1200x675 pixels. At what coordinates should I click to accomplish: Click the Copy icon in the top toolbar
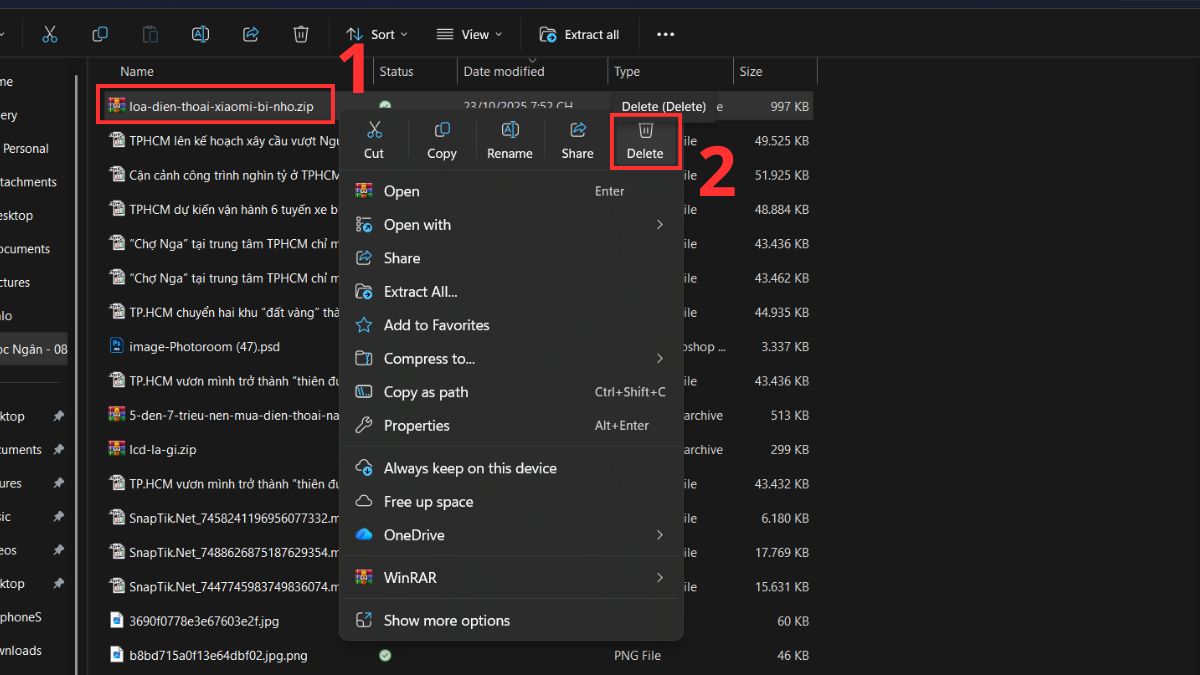coord(99,33)
